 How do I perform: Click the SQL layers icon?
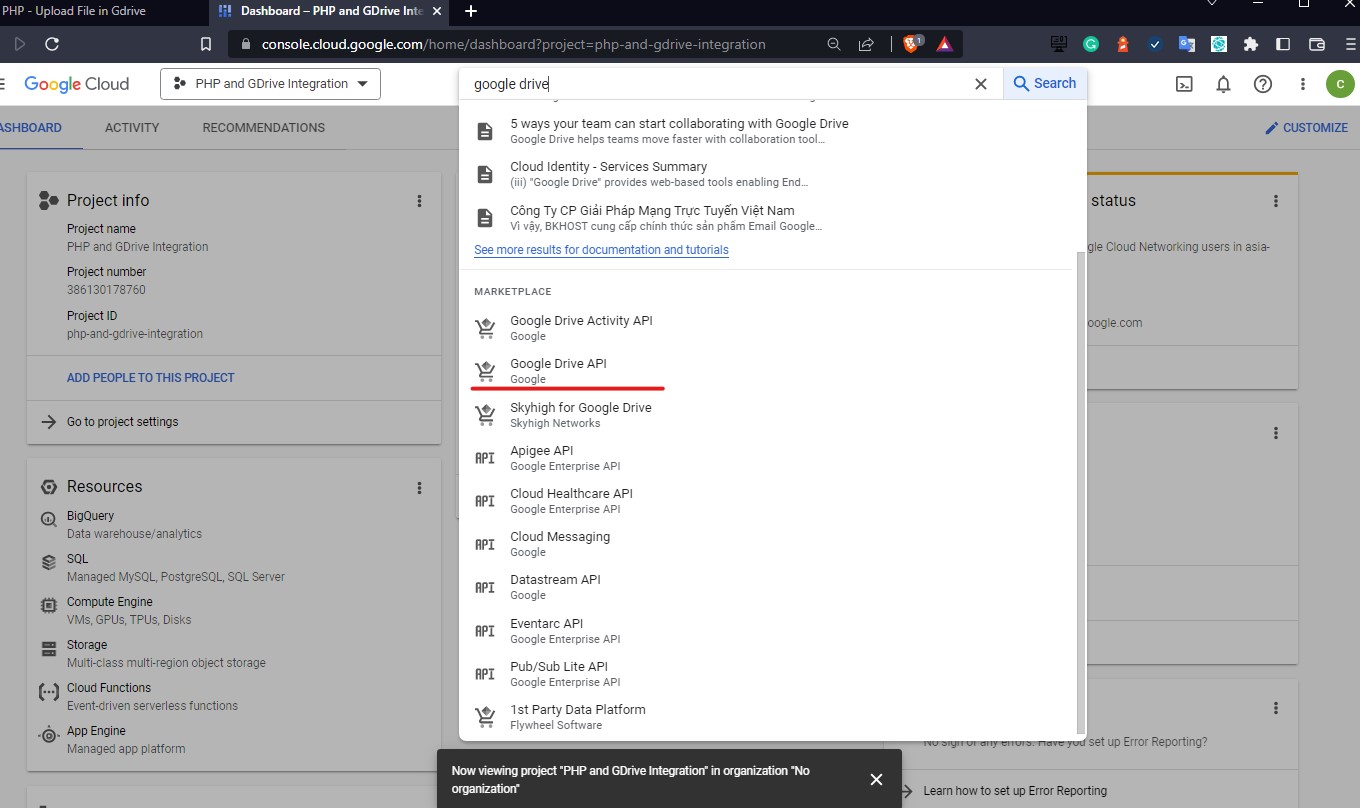tap(49, 563)
